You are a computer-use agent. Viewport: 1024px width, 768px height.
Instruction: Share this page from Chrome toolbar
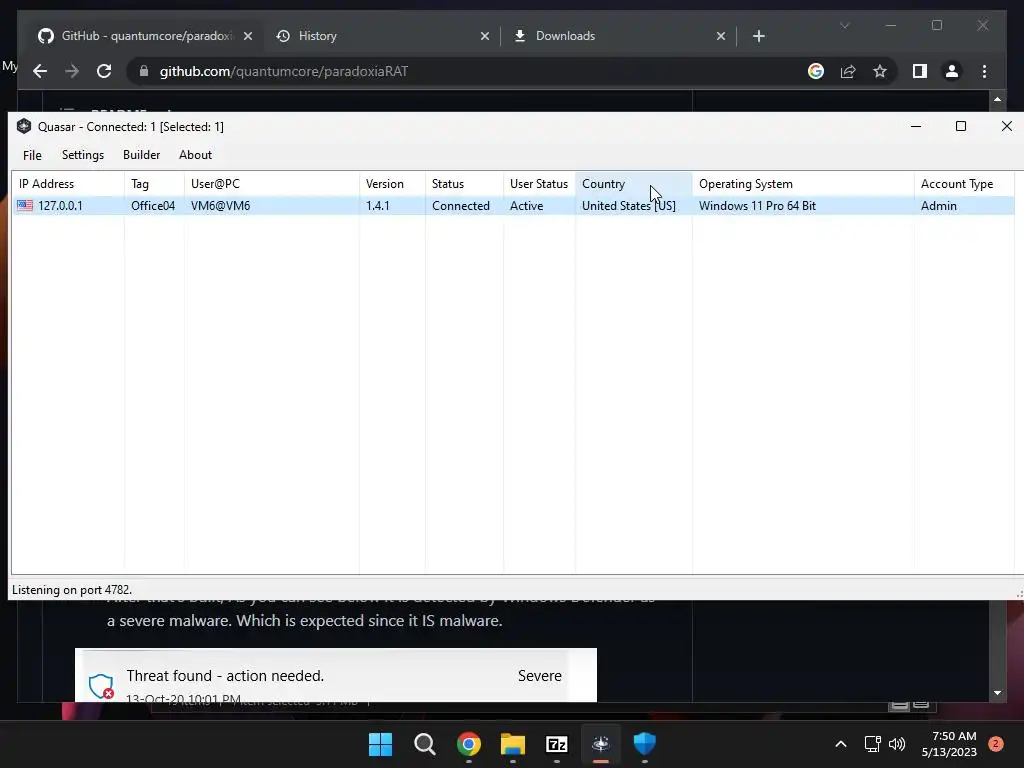point(848,71)
